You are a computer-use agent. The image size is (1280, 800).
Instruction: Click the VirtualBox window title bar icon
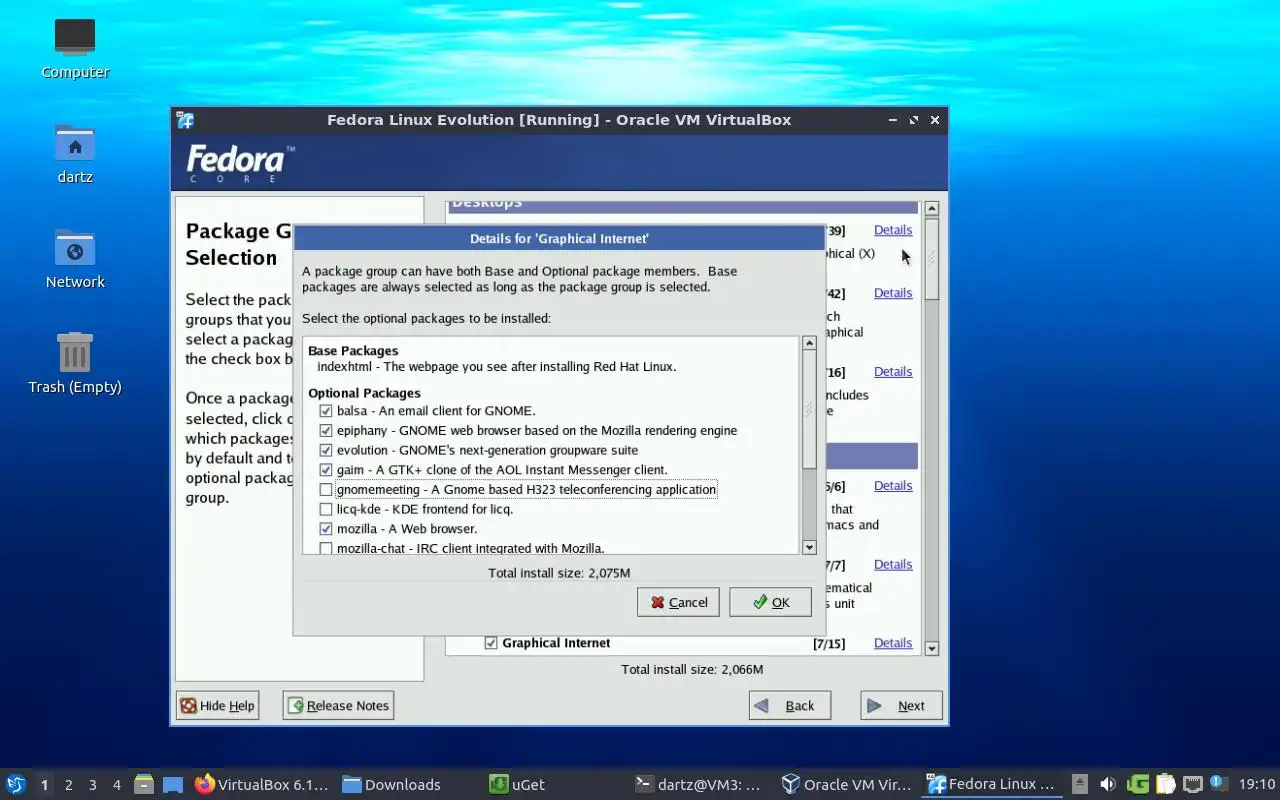coord(185,120)
